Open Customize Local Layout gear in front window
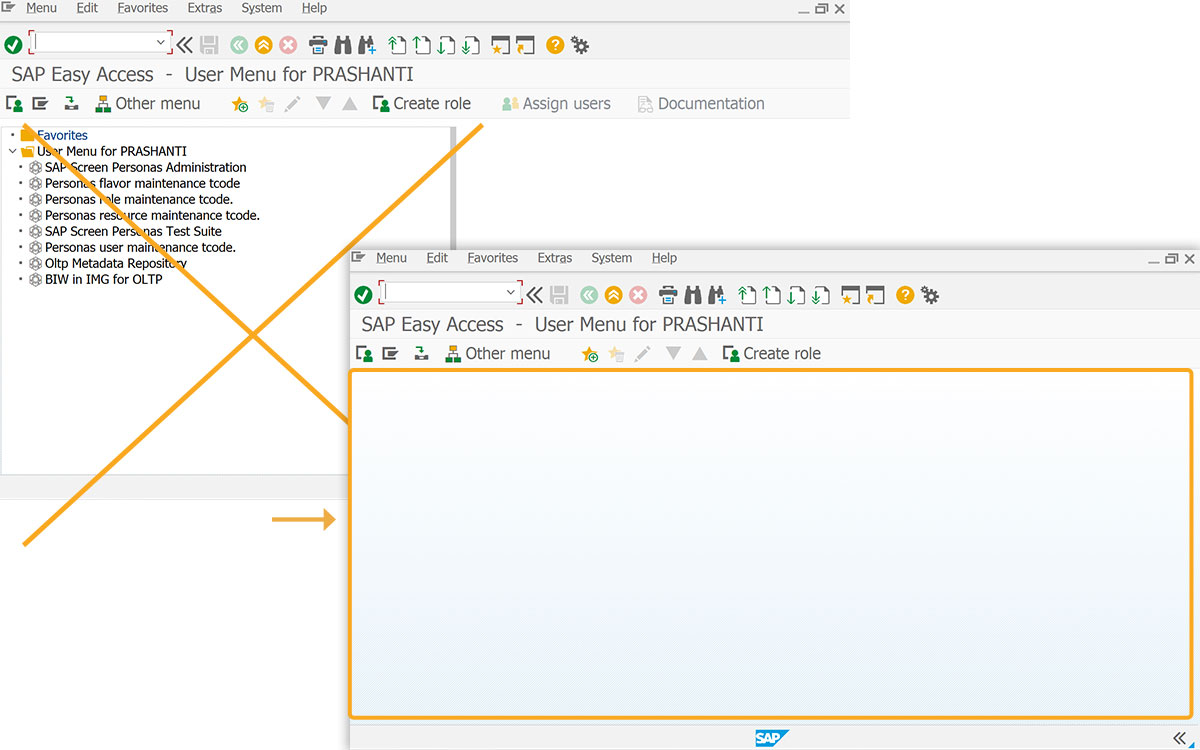Image resolution: width=1200 pixels, height=750 pixels. (x=930, y=295)
